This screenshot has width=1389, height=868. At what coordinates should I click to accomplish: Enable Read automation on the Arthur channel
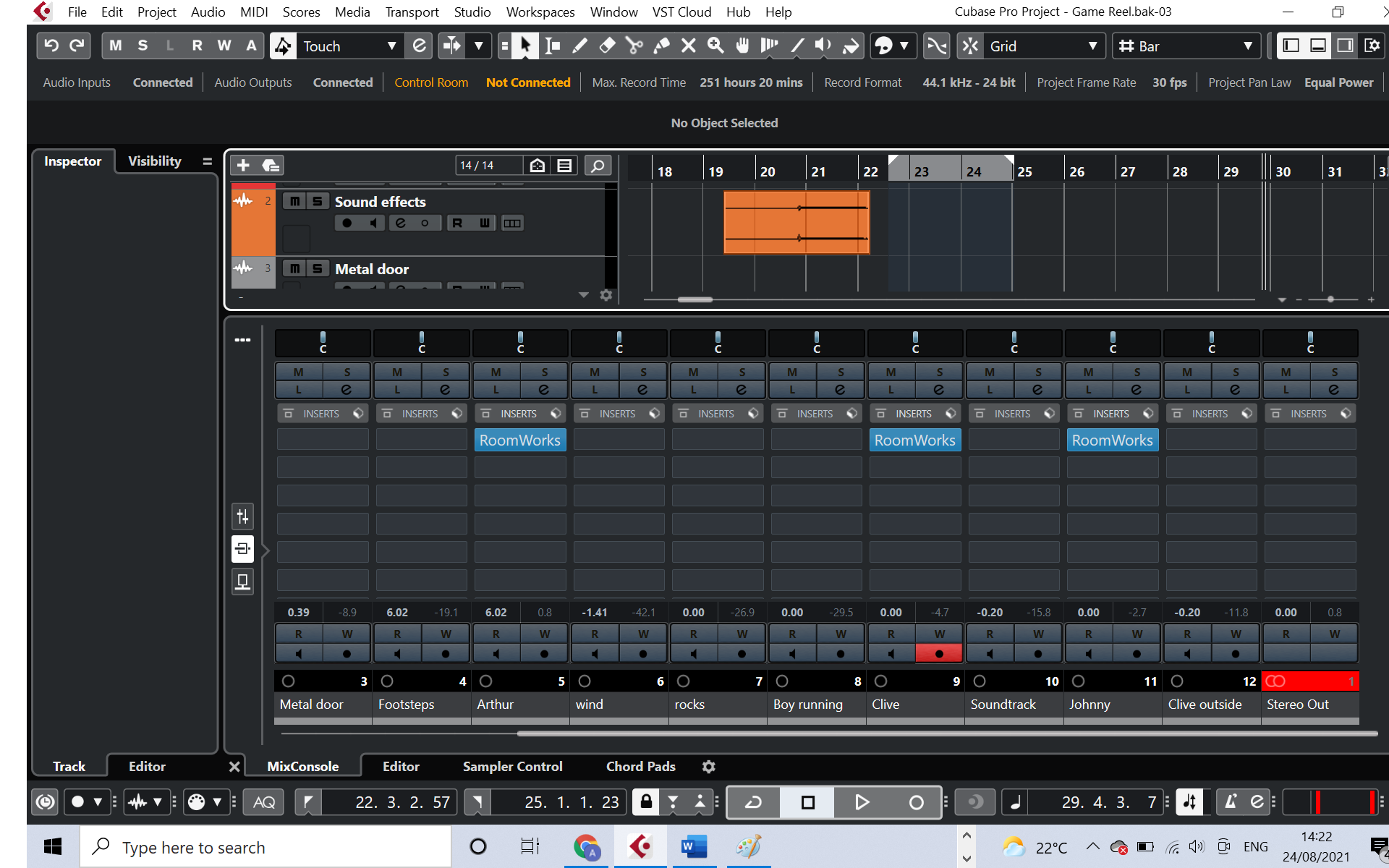pyautogui.click(x=496, y=634)
